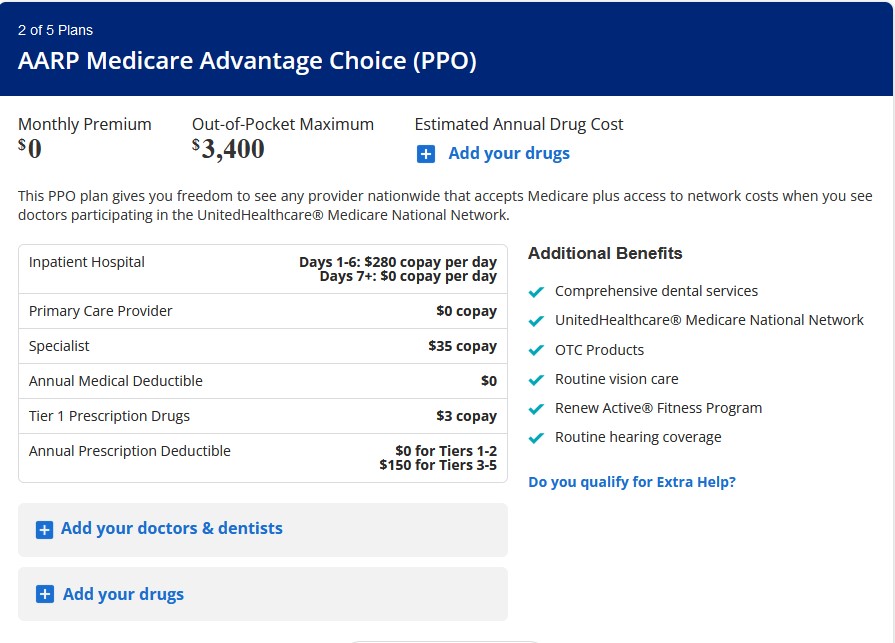Click the AARP Medicare Advantage Choice (PPO) title
The width and height of the screenshot is (895, 643).
(x=247, y=60)
